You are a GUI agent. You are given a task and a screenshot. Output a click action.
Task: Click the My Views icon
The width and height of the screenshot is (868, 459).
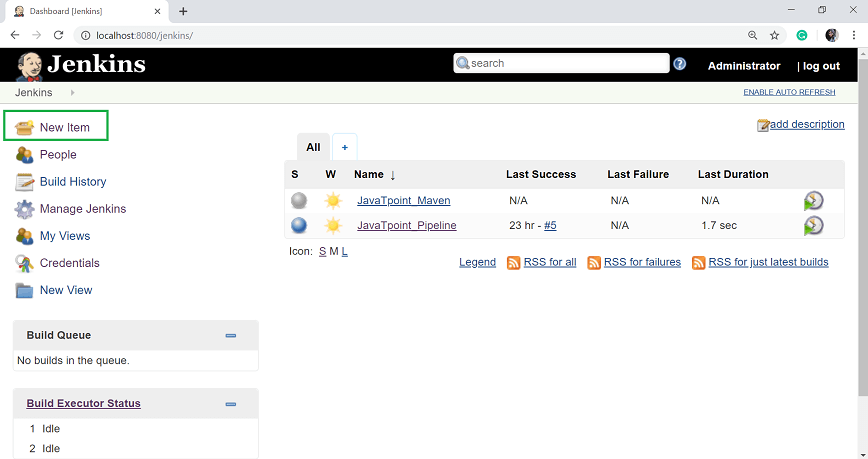(x=24, y=236)
